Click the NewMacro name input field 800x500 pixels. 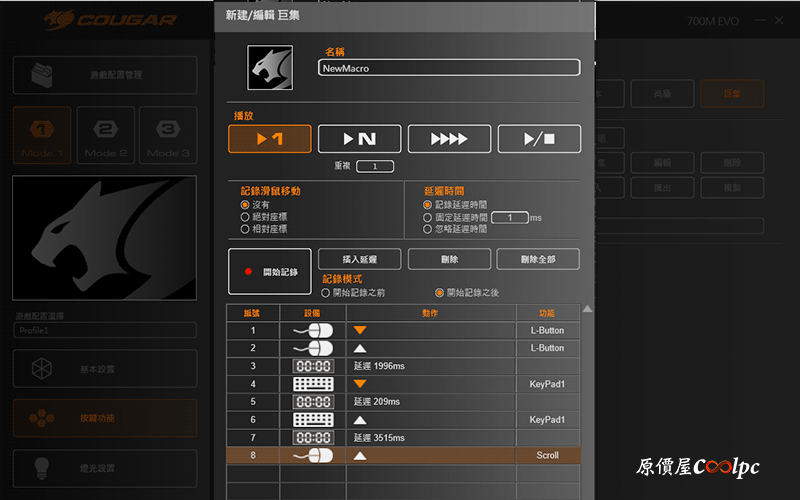449,68
